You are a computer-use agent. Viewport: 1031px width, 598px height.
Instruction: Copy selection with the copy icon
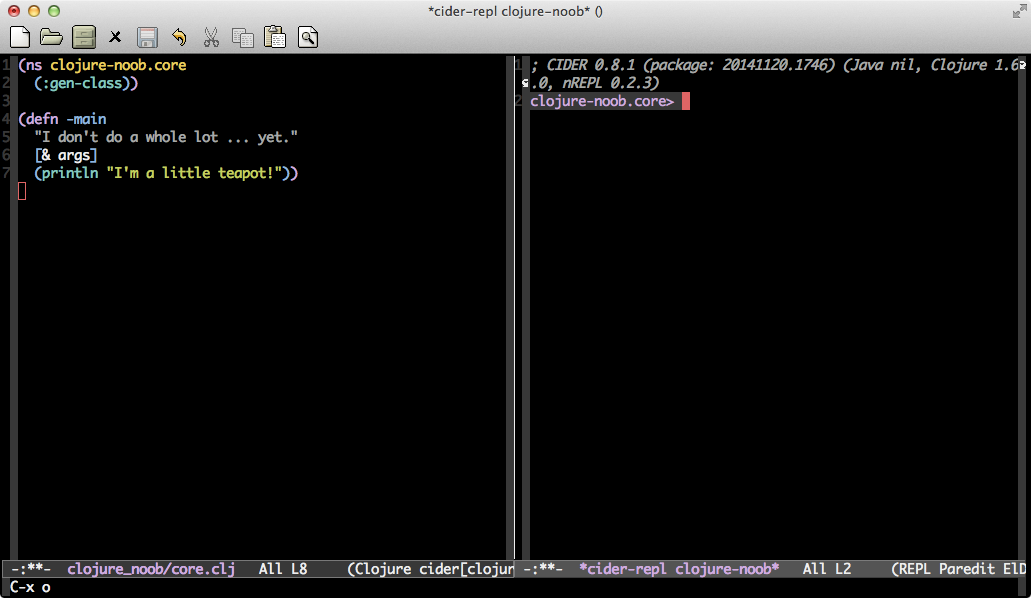coord(243,38)
